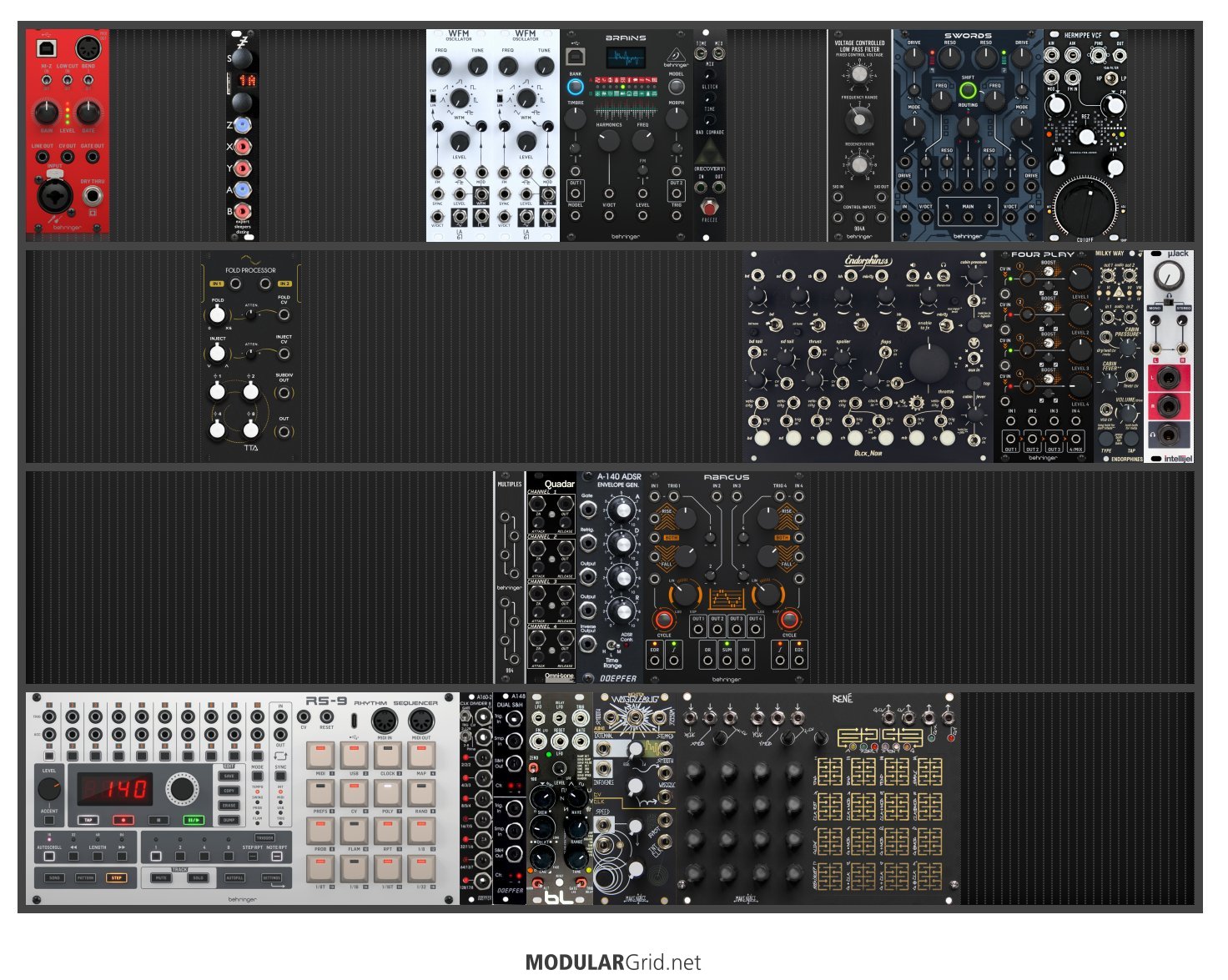Click the RS-9 MODE button

click(x=258, y=777)
